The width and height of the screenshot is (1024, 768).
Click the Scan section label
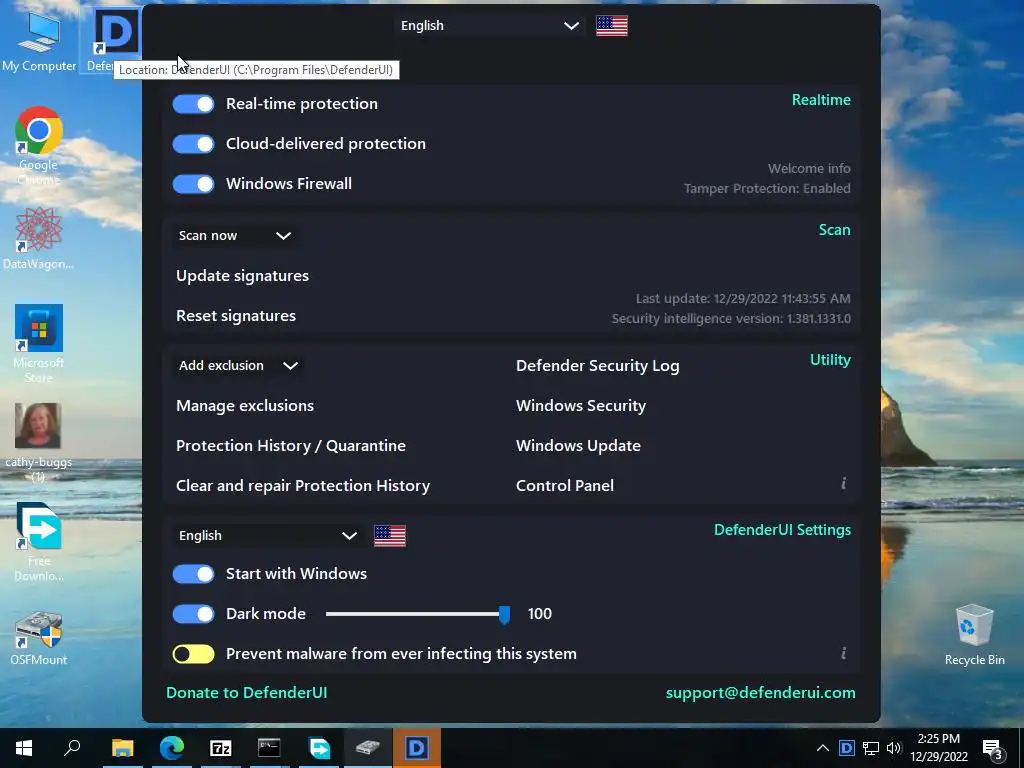pos(835,230)
